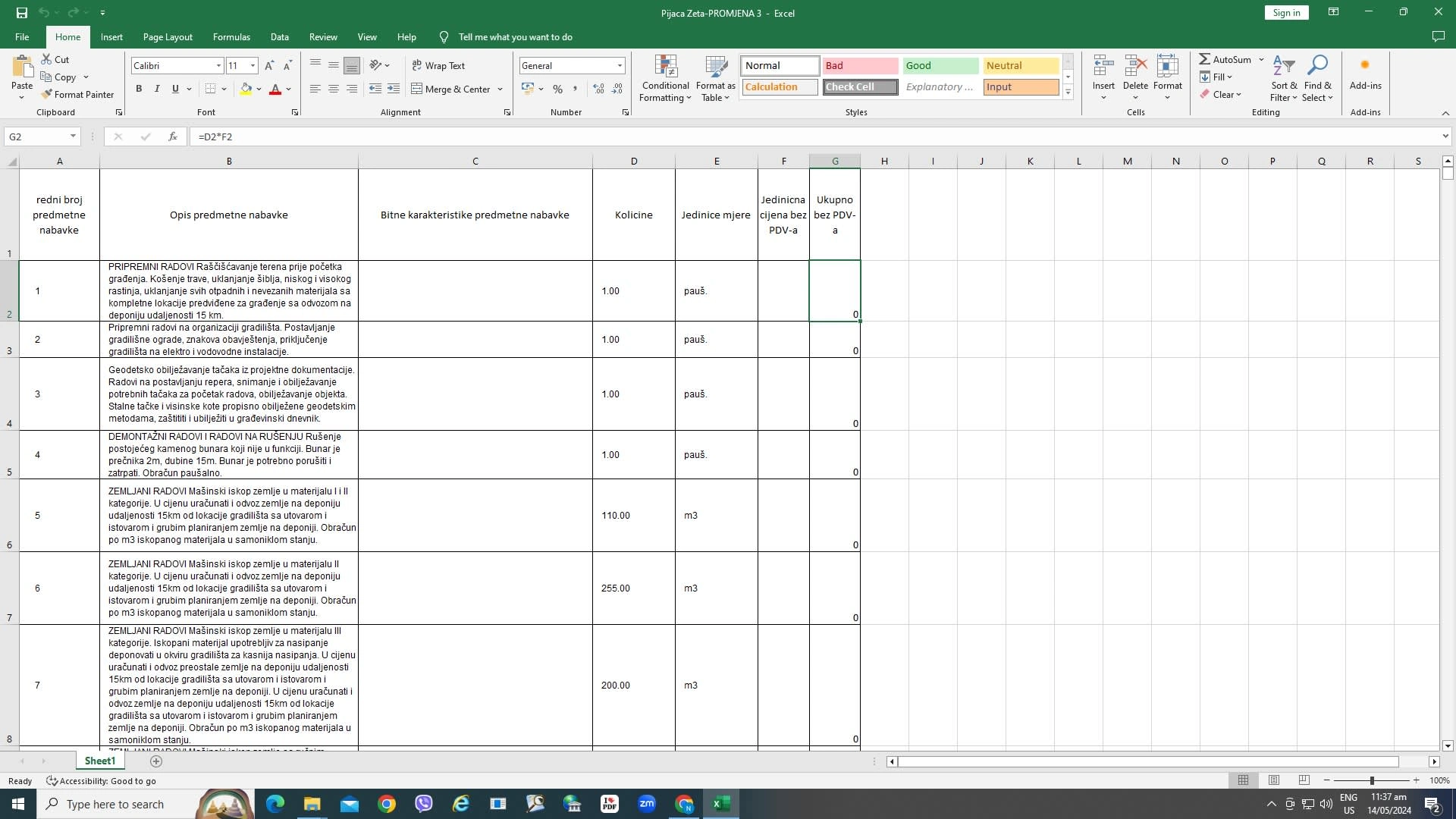Click the Merge & Center icon
Screen dimensions: 1456x819
417,89
